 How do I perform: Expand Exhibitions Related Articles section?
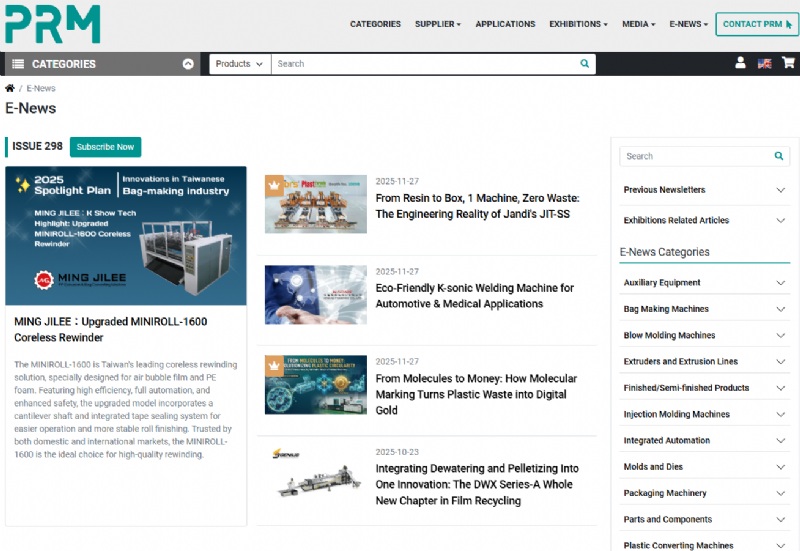click(780, 220)
